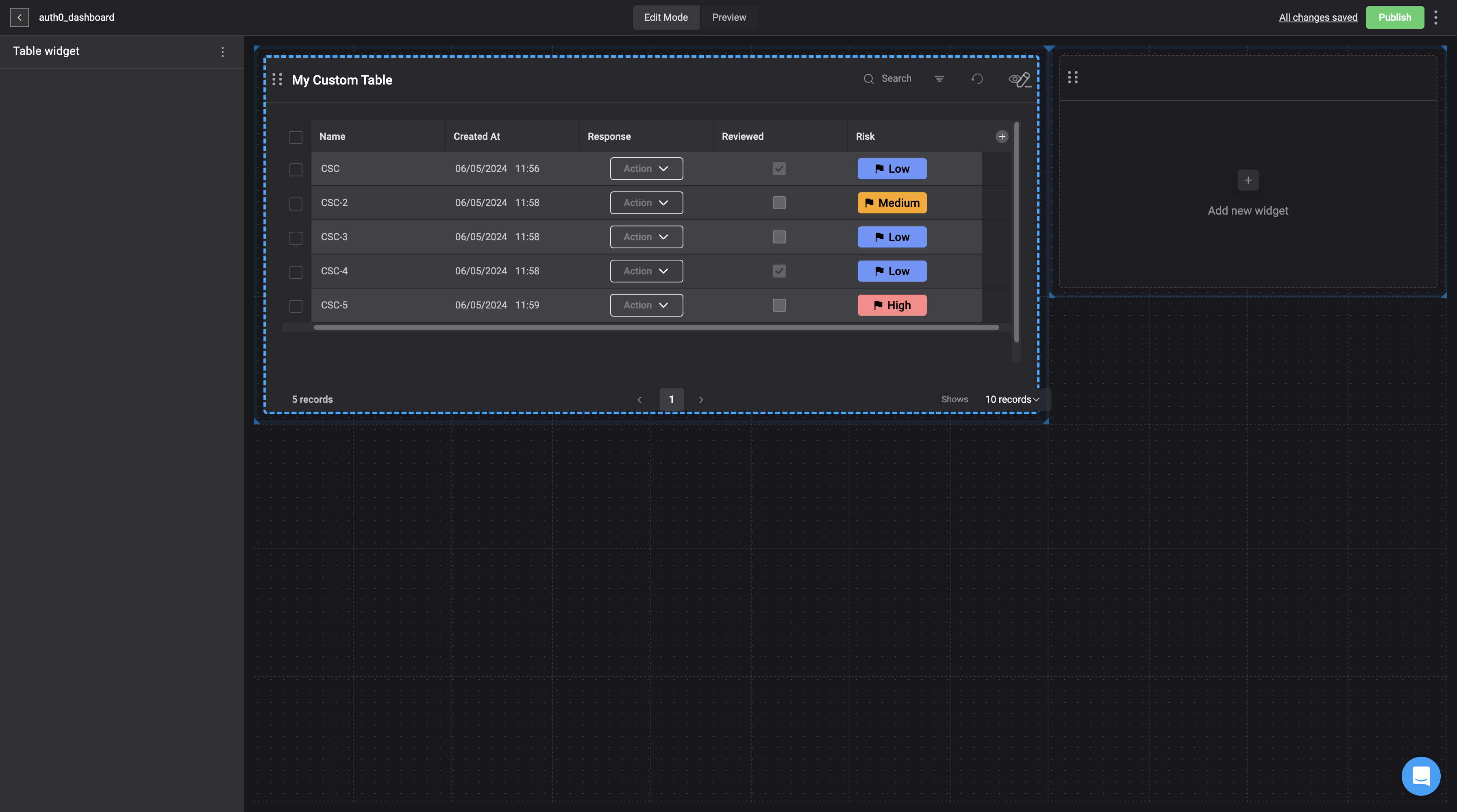The image size is (1457, 812).
Task: Open Action dropdown for CSC row
Action: 646,169
